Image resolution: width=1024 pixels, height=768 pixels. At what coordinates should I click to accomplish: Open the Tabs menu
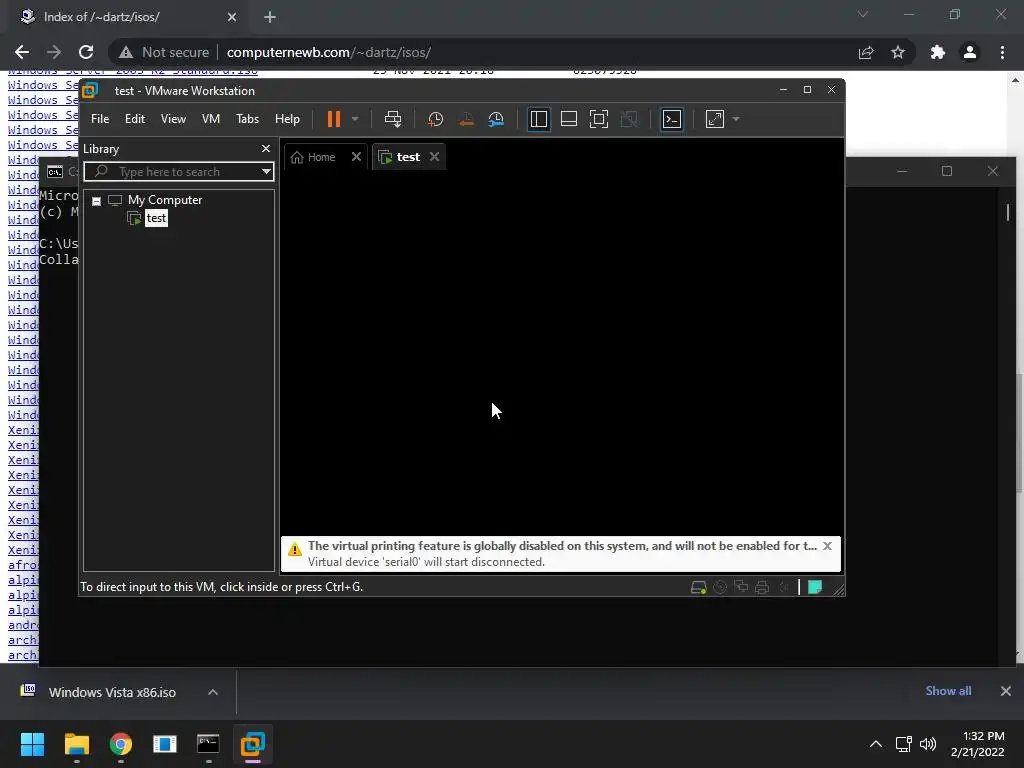pyautogui.click(x=248, y=119)
